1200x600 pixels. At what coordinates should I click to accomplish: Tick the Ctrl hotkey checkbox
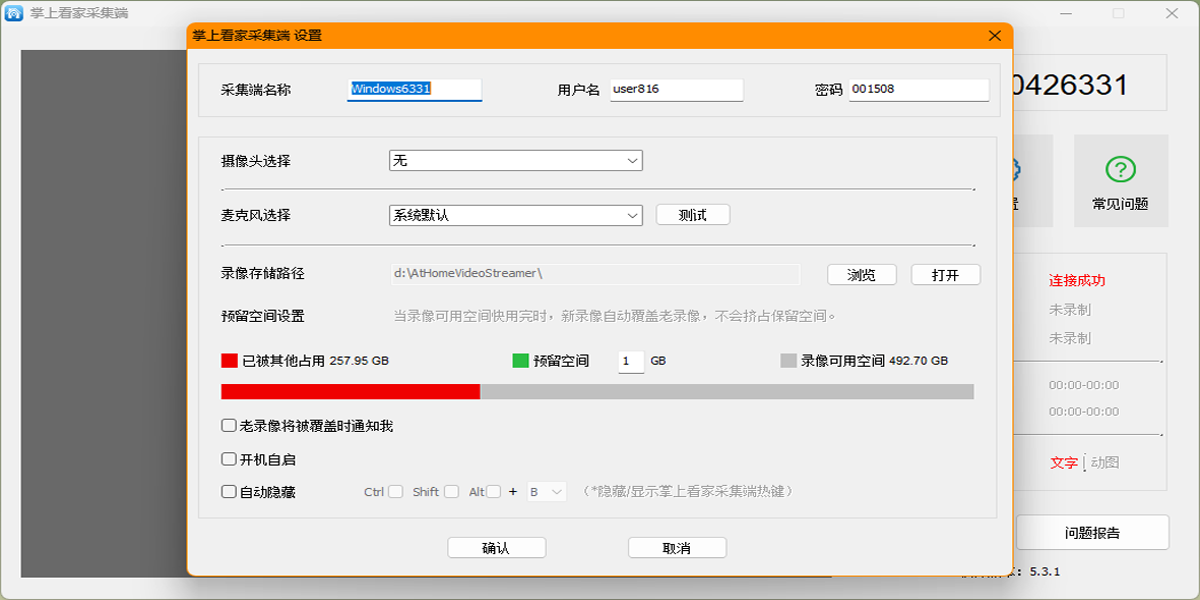(395, 492)
